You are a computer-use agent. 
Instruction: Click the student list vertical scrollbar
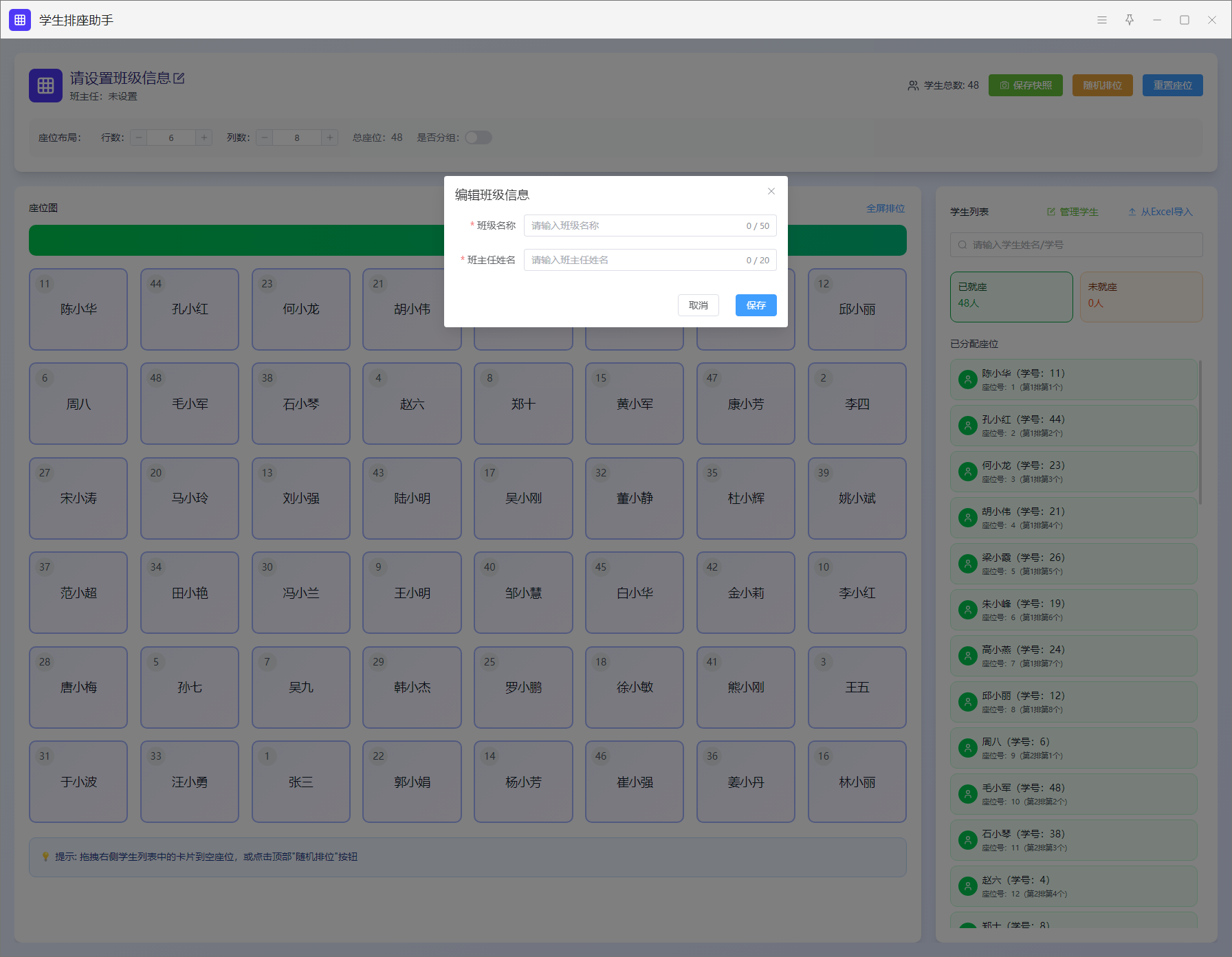click(1200, 433)
